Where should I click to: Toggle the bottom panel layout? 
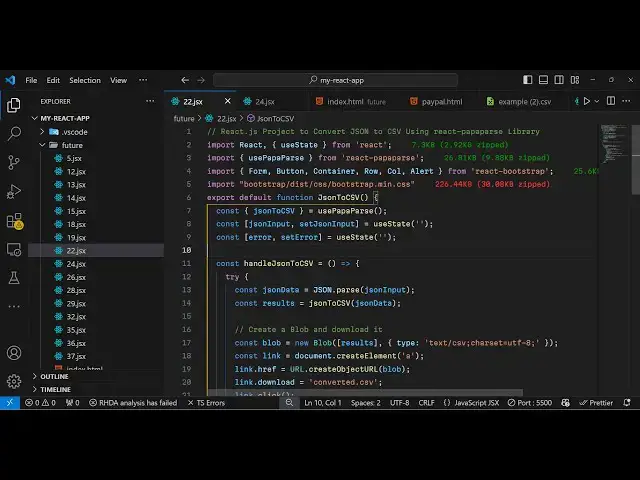[543, 80]
